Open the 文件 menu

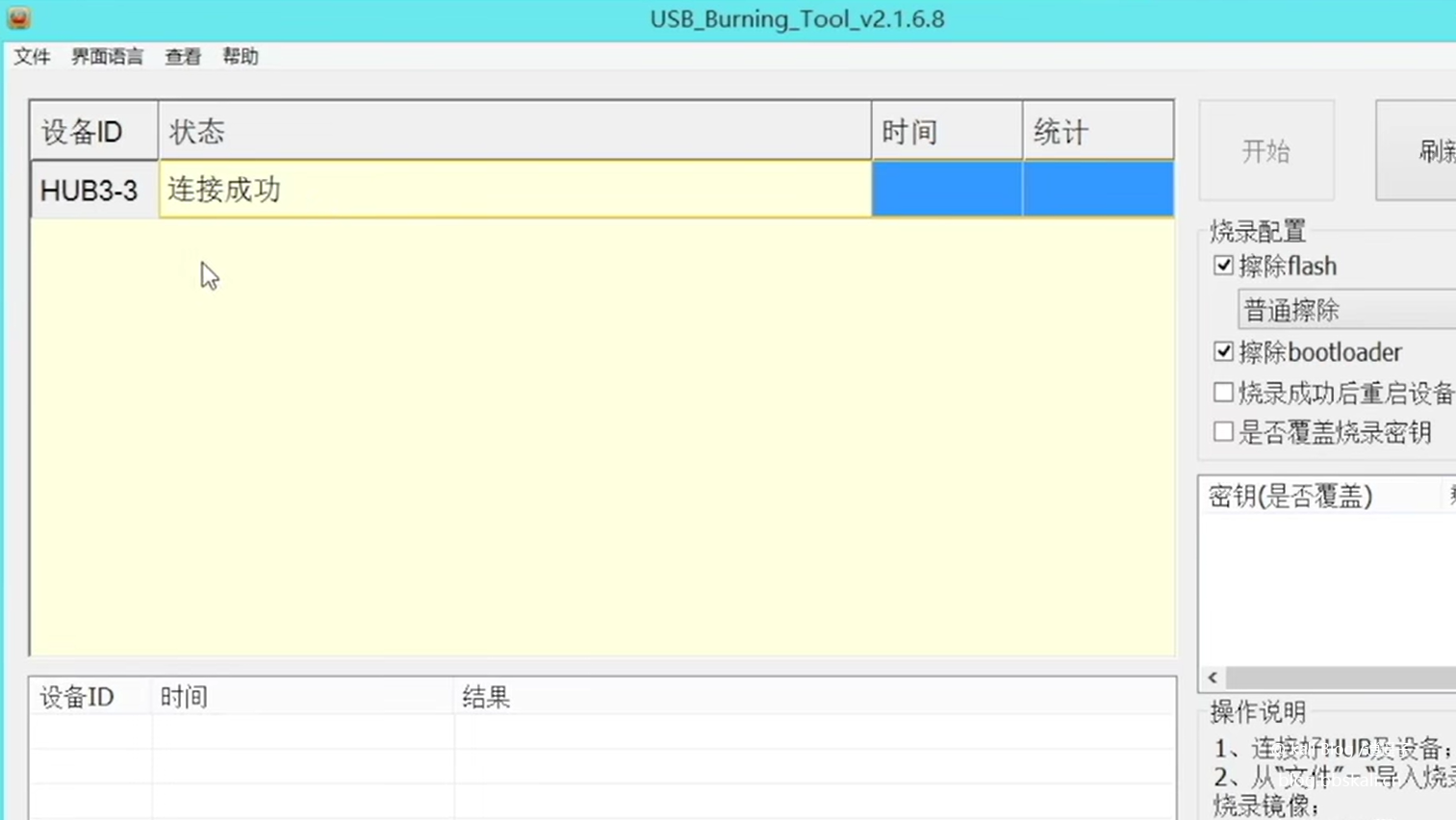coord(32,57)
